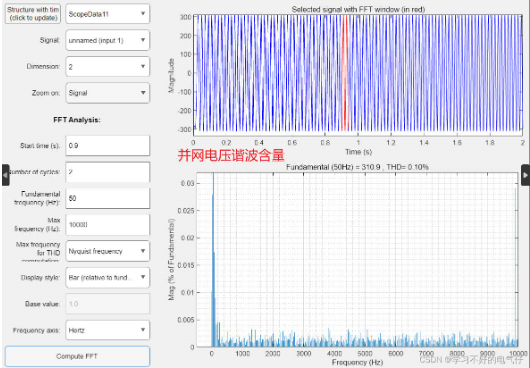Image resolution: width=530 pixels, height=368 pixels.
Task: Open the Frequency axis Hertz dropdown
Action: 107,330
